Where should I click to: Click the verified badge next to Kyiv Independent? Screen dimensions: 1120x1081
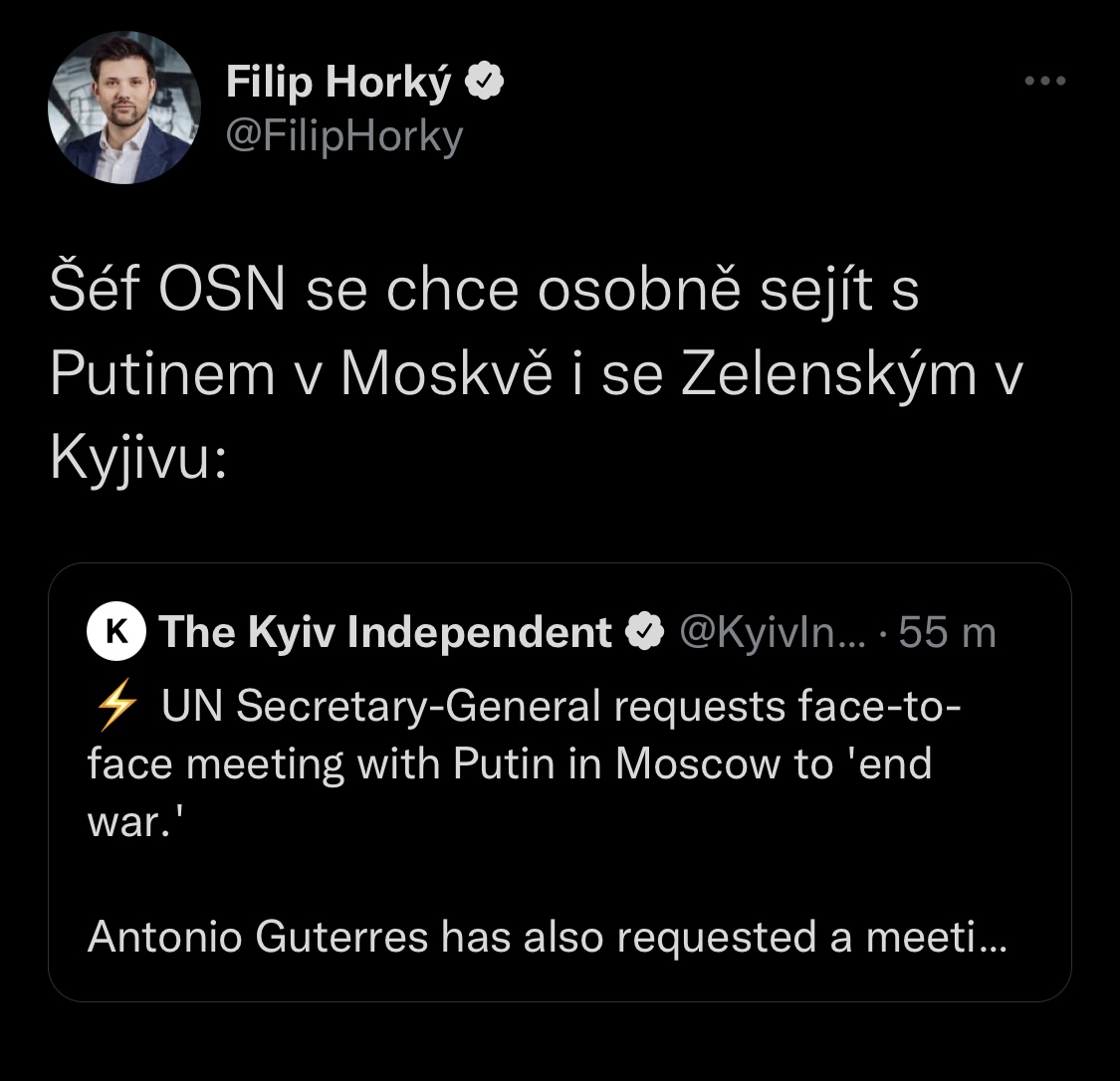(x=643, y=632)
